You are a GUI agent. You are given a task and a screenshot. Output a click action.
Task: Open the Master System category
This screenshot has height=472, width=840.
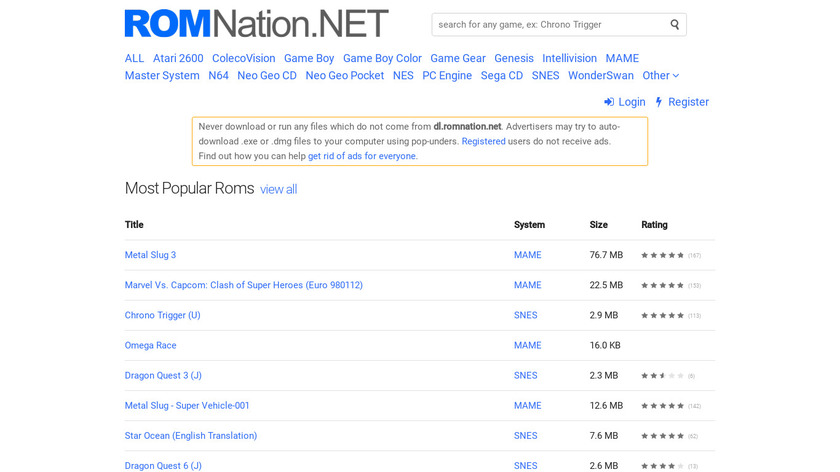pos(162,76)
